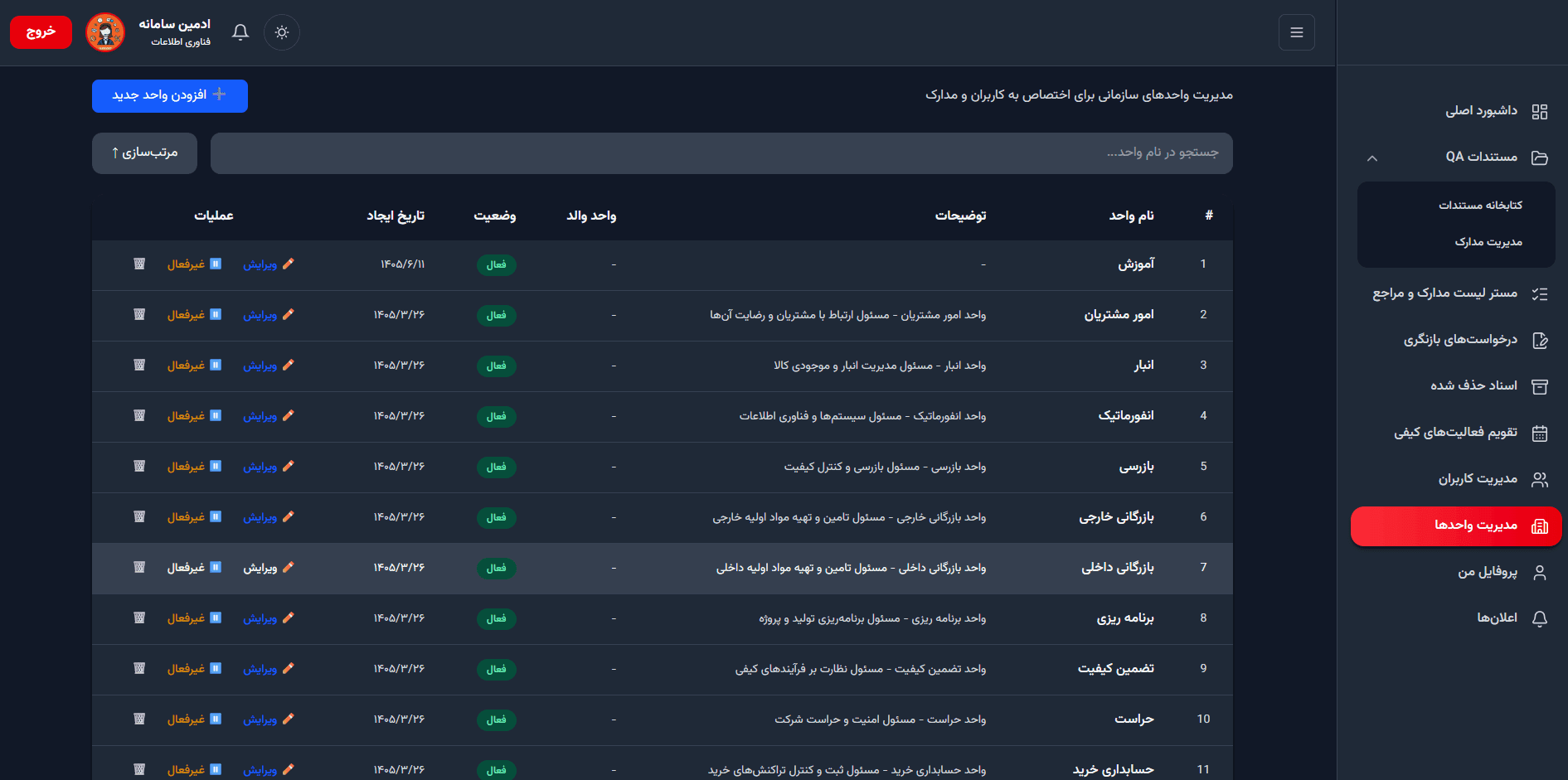
Task: Remove the انبار unit using the trash icon
Action: [x=139, y=365]
